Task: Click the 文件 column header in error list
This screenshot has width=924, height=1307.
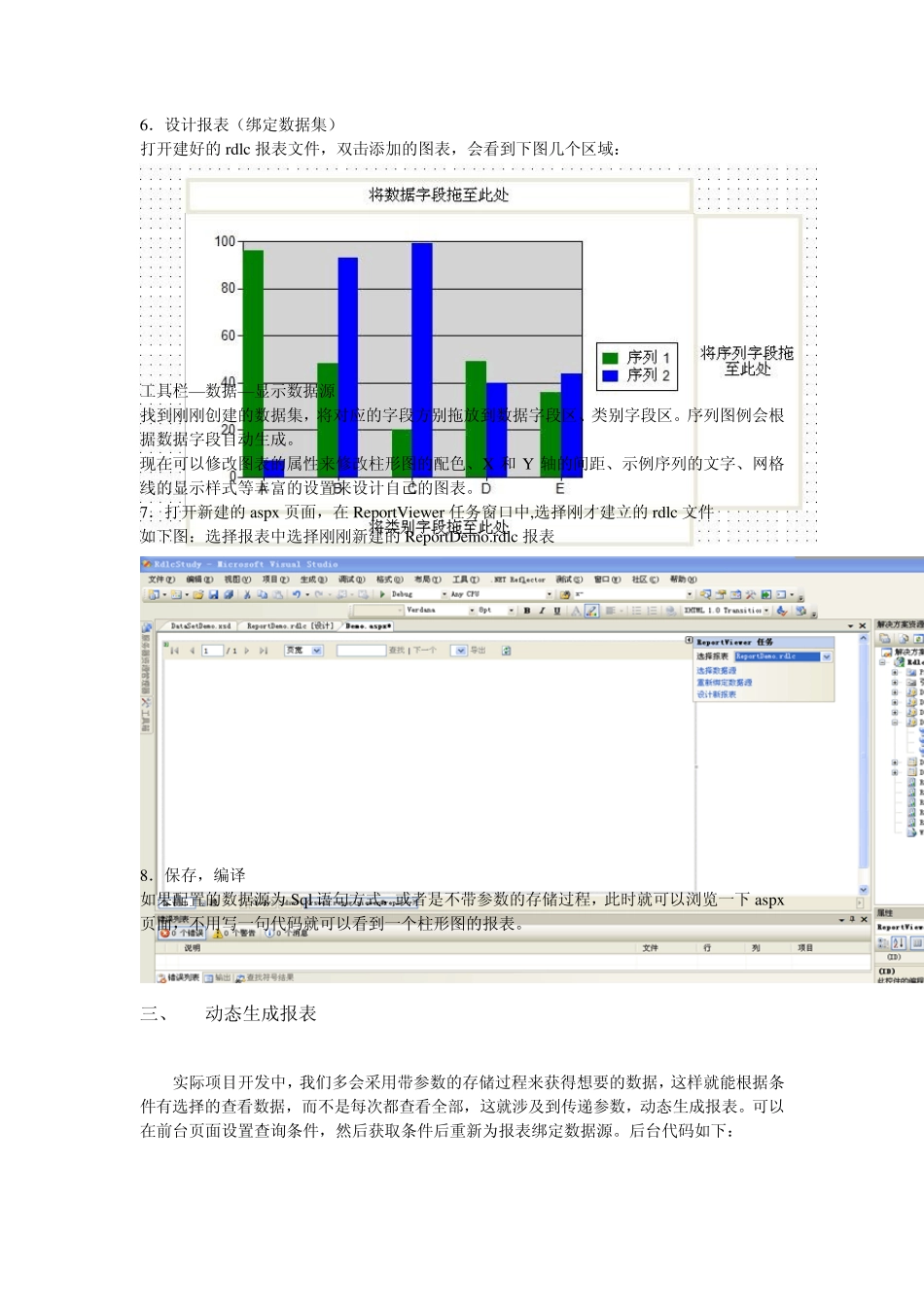Action: coord(650,947)
